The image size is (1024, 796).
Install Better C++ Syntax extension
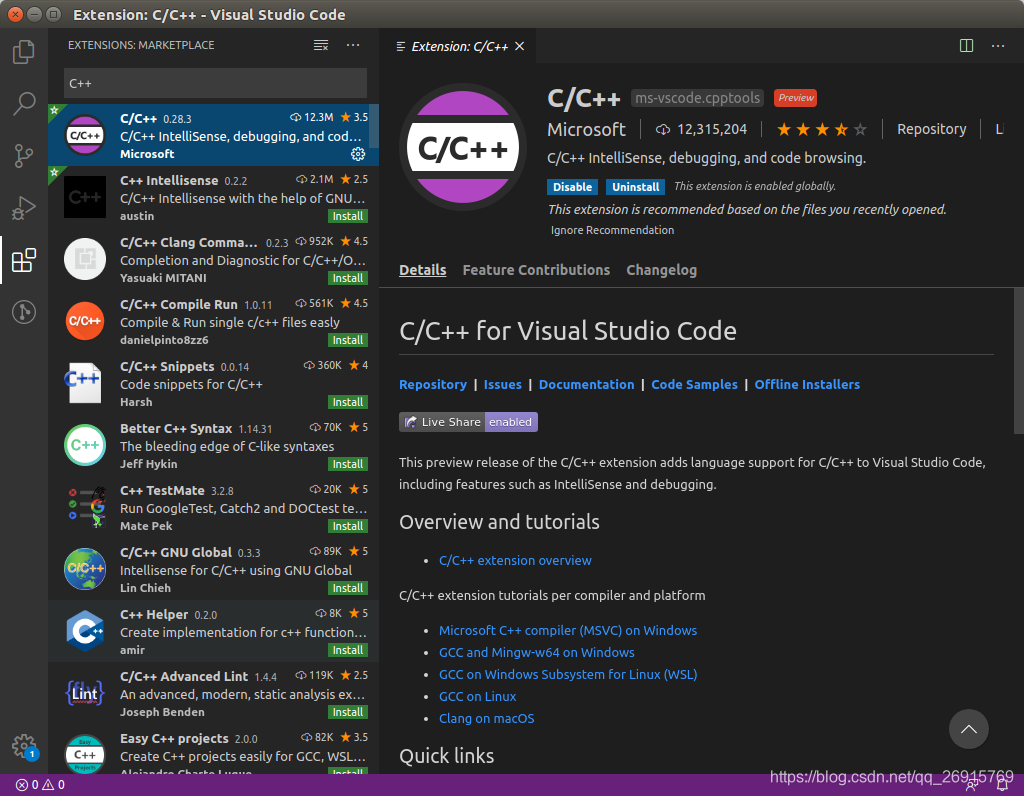coord(347,464)
